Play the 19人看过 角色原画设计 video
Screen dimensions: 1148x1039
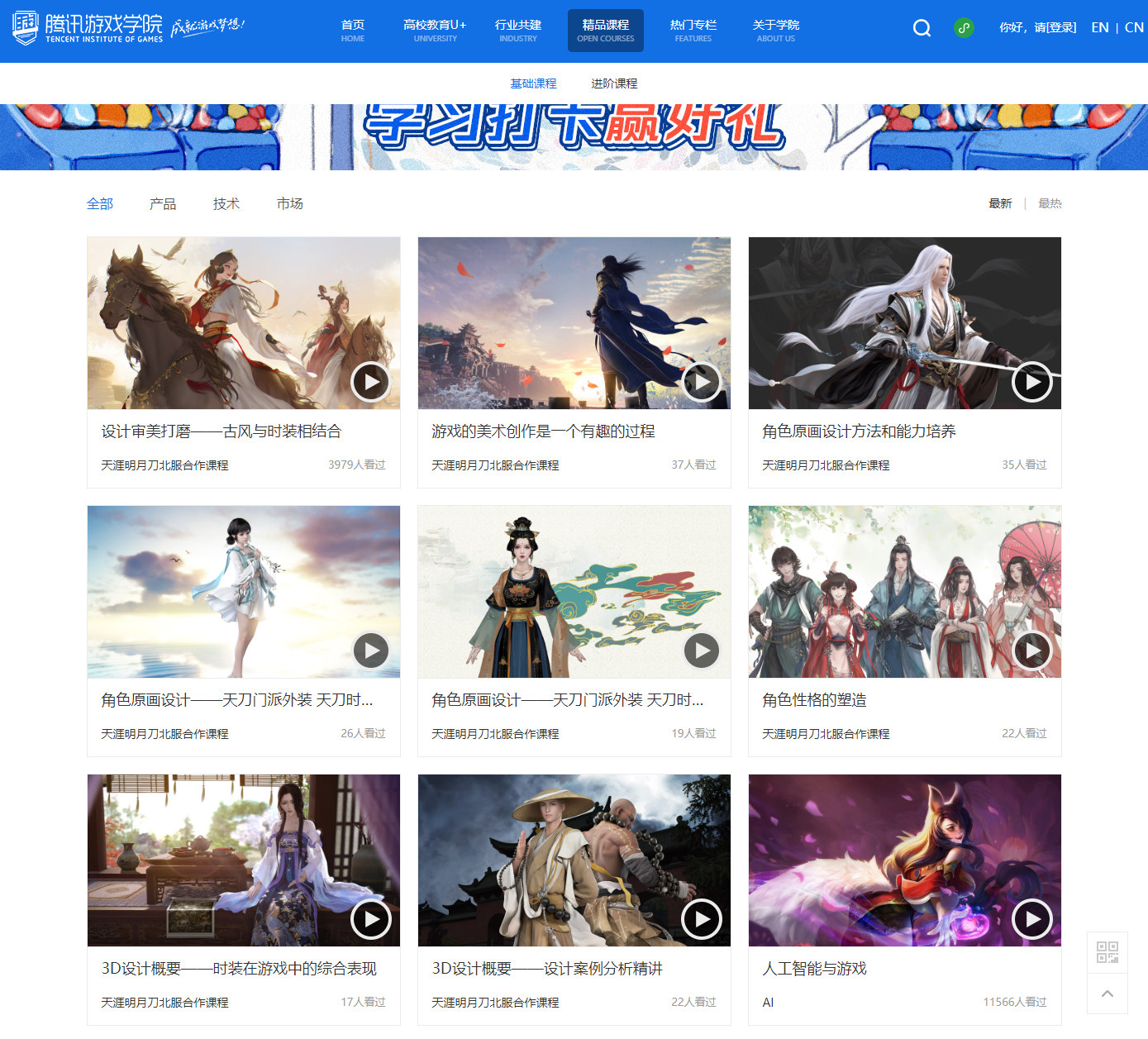702,651
